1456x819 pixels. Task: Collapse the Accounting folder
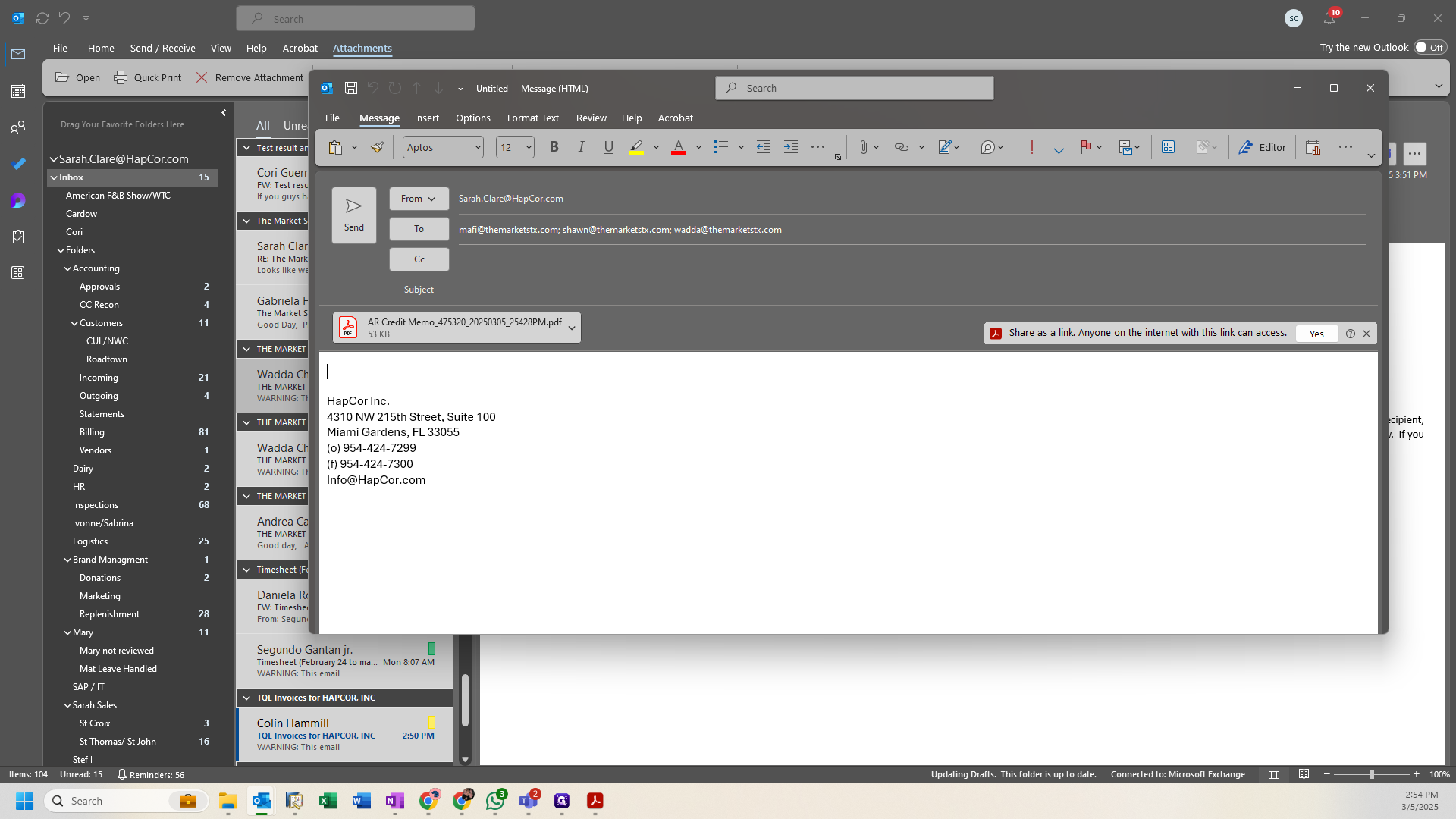67,268
